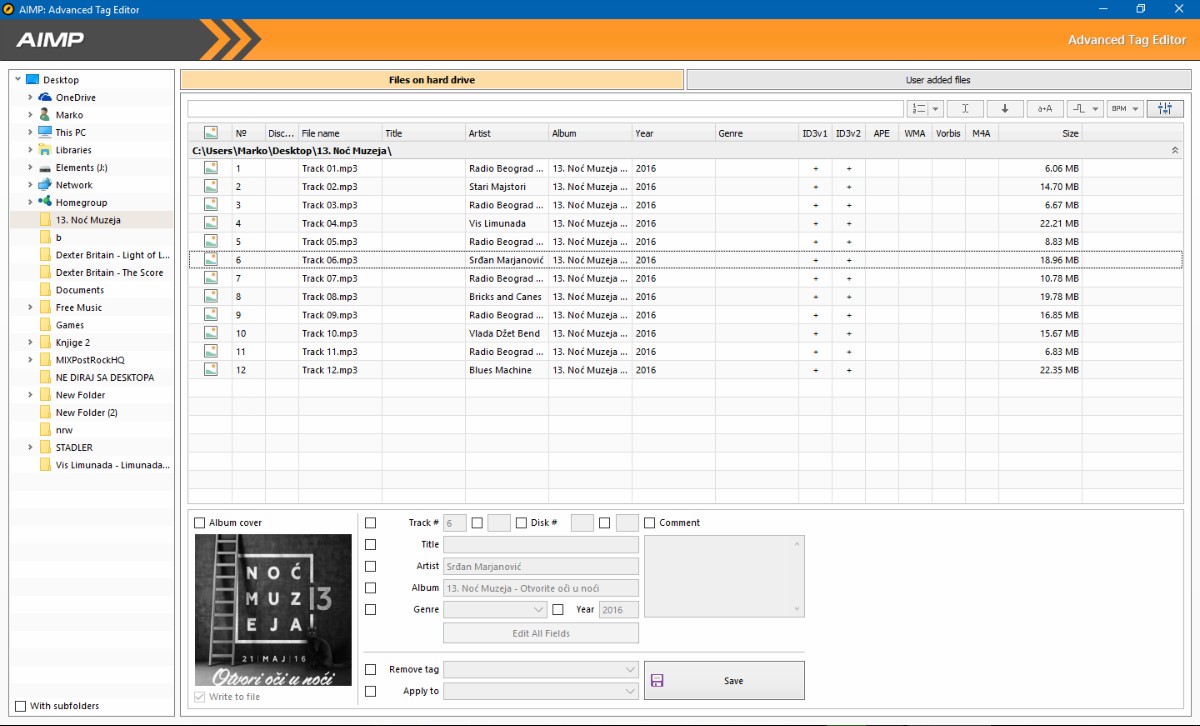Click the Free Music folder icon

(x=45, y=307)
